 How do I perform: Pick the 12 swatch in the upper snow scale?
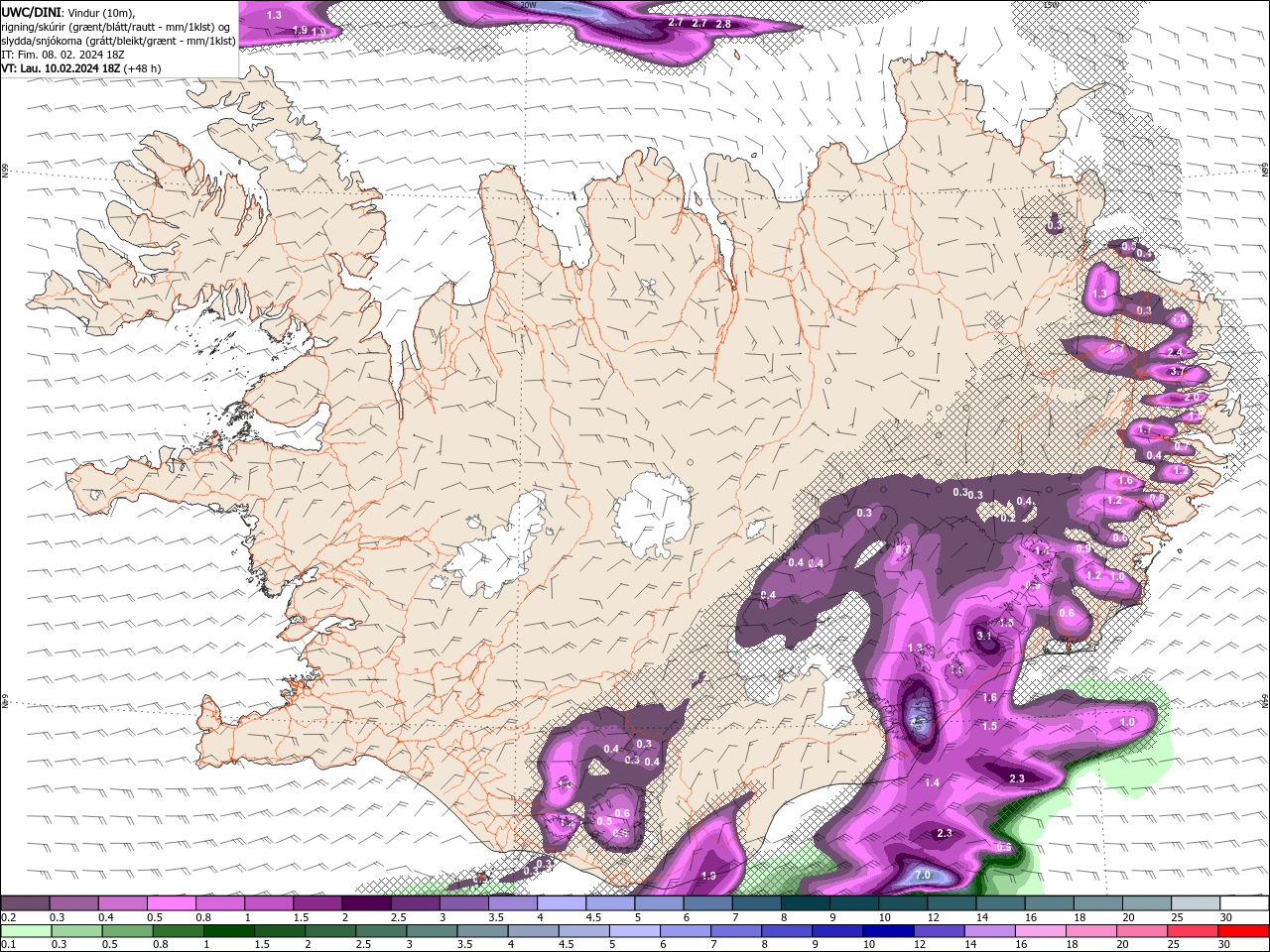(952, 903)
